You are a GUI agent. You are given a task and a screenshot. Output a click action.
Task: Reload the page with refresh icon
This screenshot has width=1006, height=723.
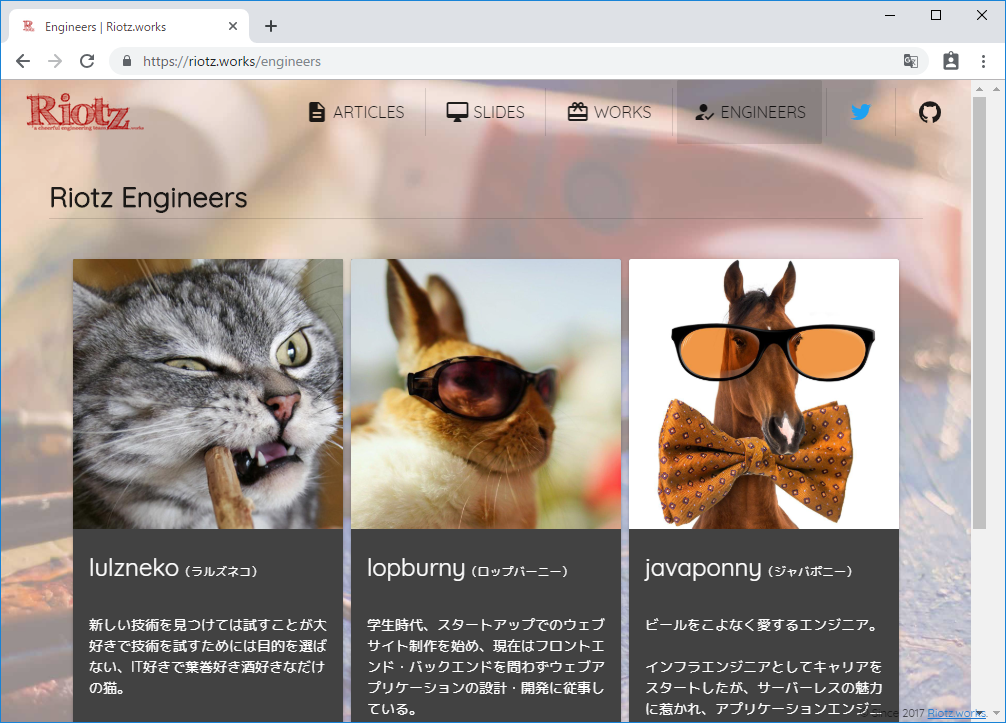87,61
